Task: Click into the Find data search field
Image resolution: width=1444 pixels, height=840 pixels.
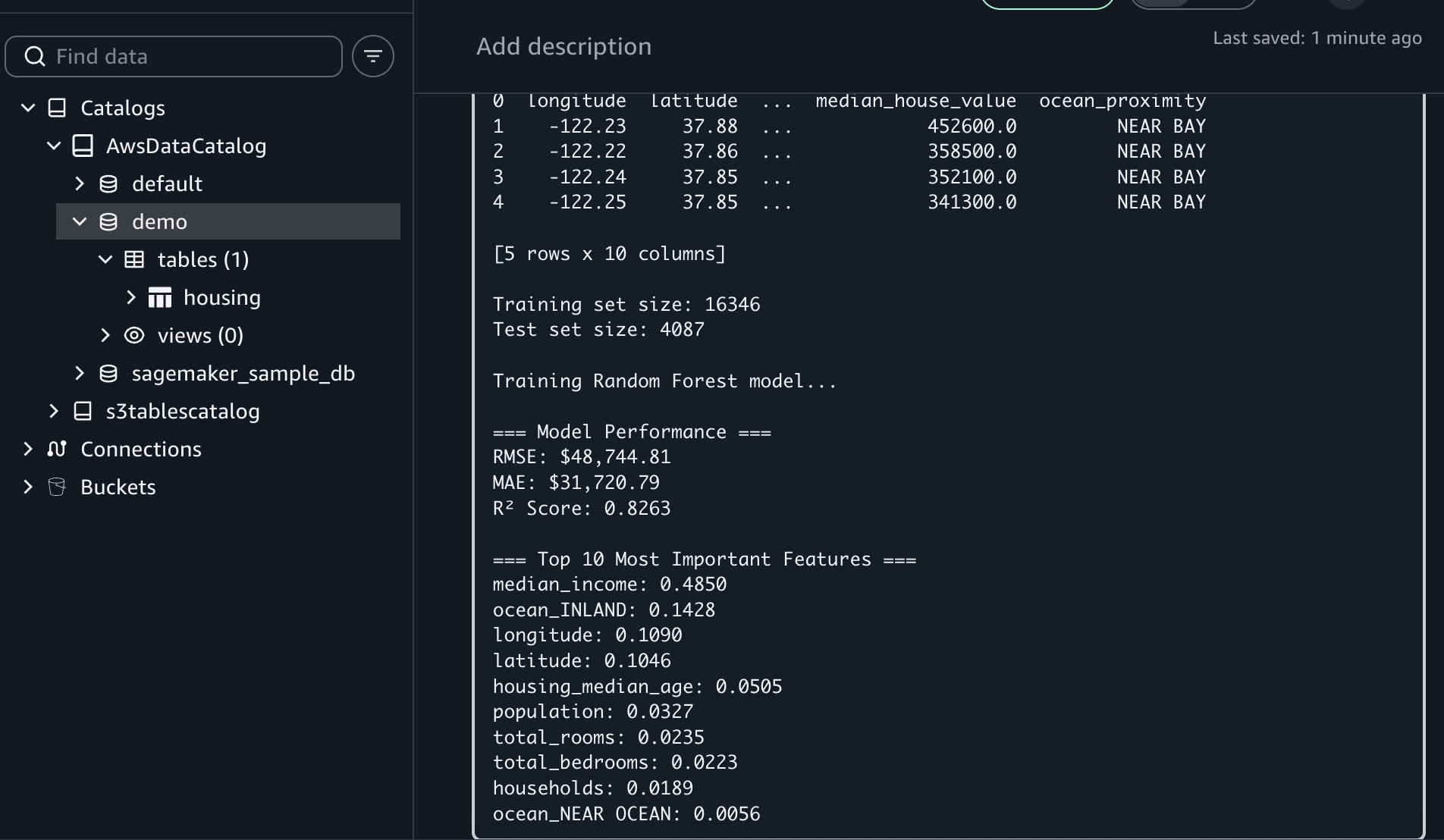Action: tap(190, 56)
